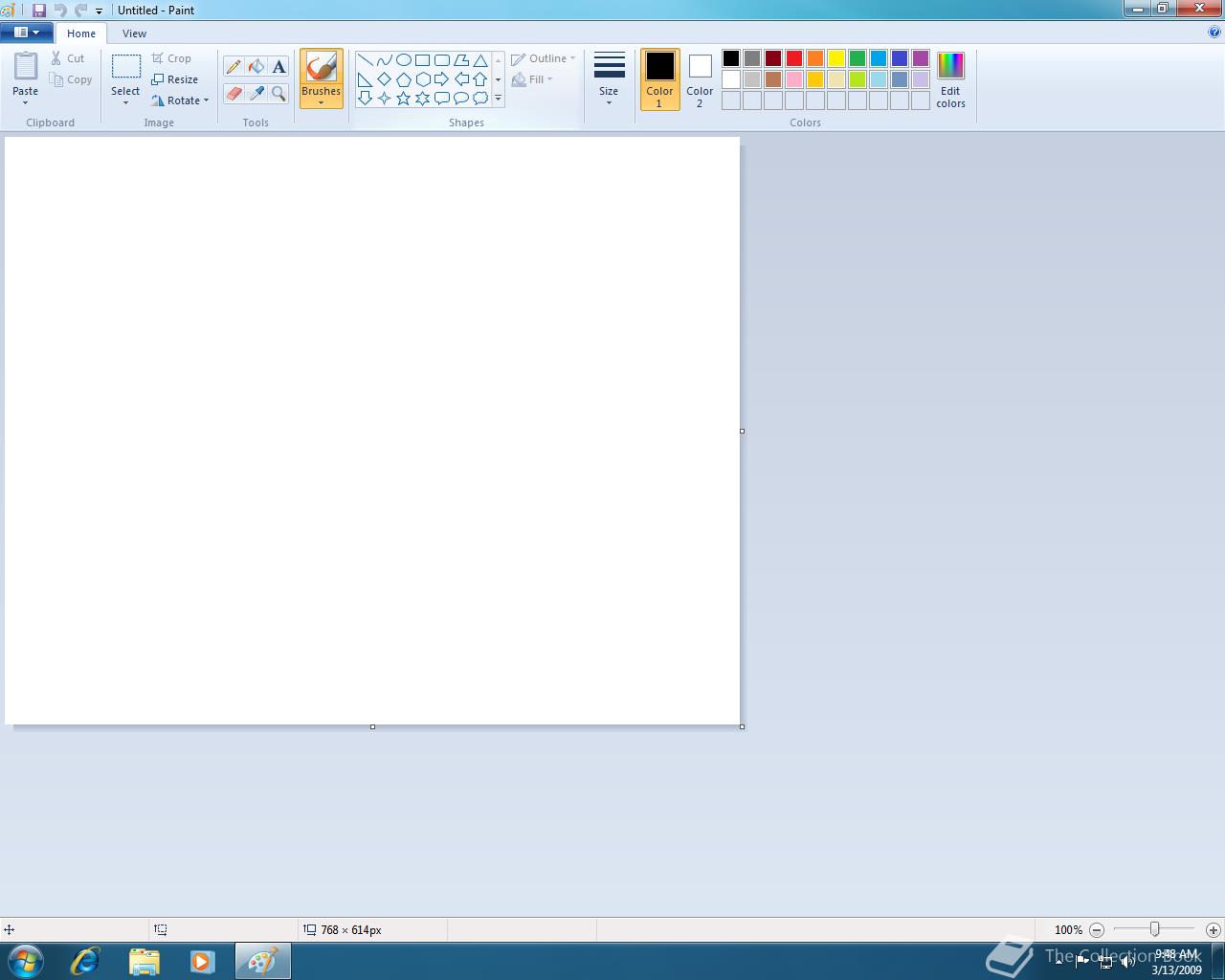Choose the Up arrow shape
Viewport: 1225px width, 980px height.
(x=480, y=79)
